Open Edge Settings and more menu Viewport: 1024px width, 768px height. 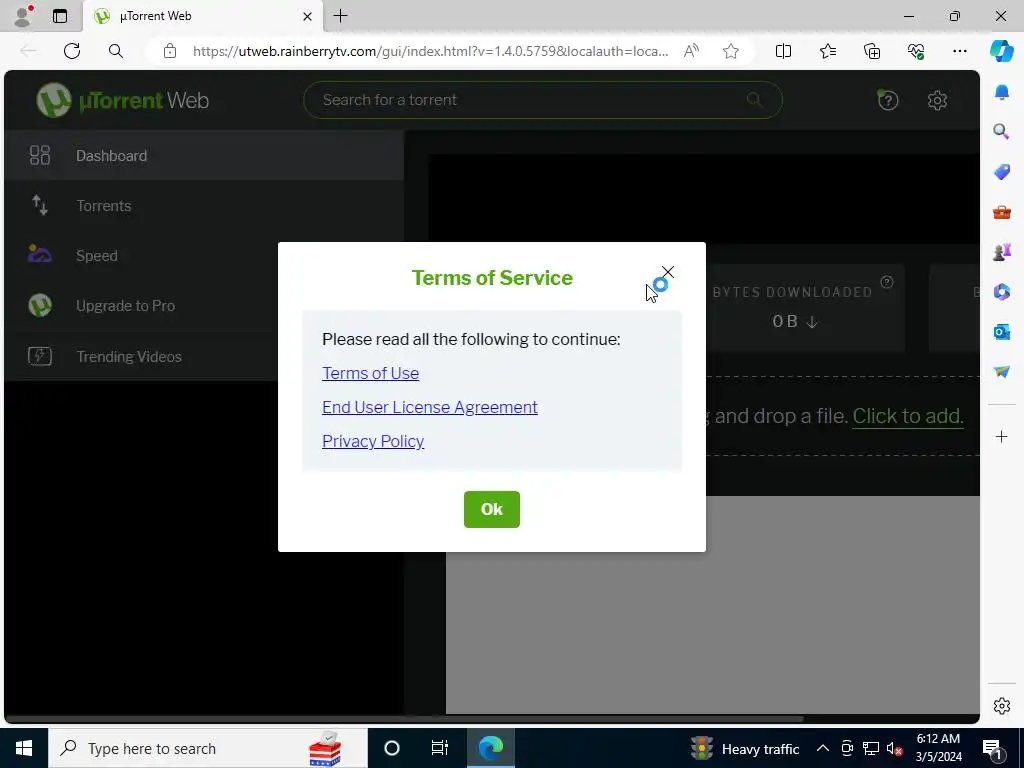[959, 51]
